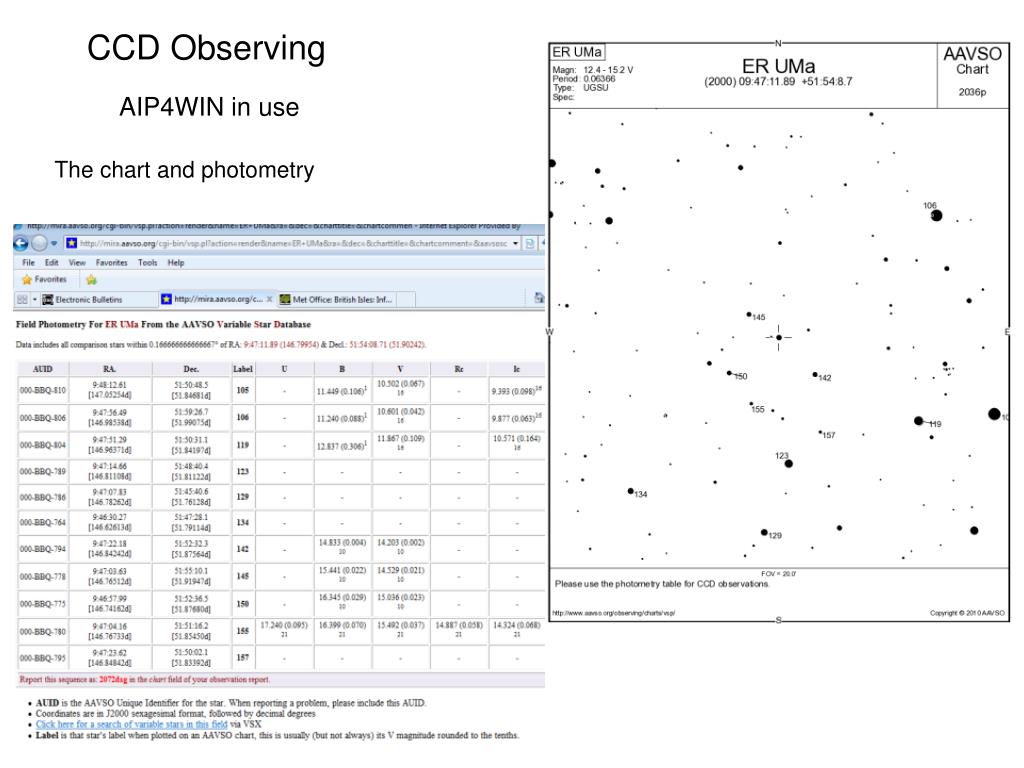Click the red ER UMa link in the page heading
Image resolution: width=1024 pixels, height=768 pixels.
(x=122, y=325)
